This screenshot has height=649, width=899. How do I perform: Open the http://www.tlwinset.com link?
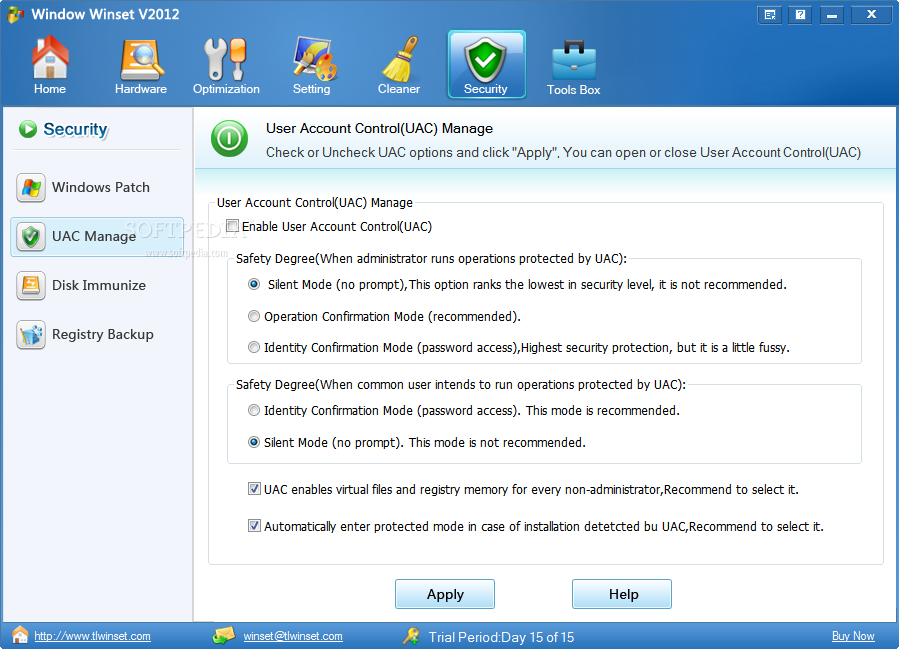(x=92, y=636)
